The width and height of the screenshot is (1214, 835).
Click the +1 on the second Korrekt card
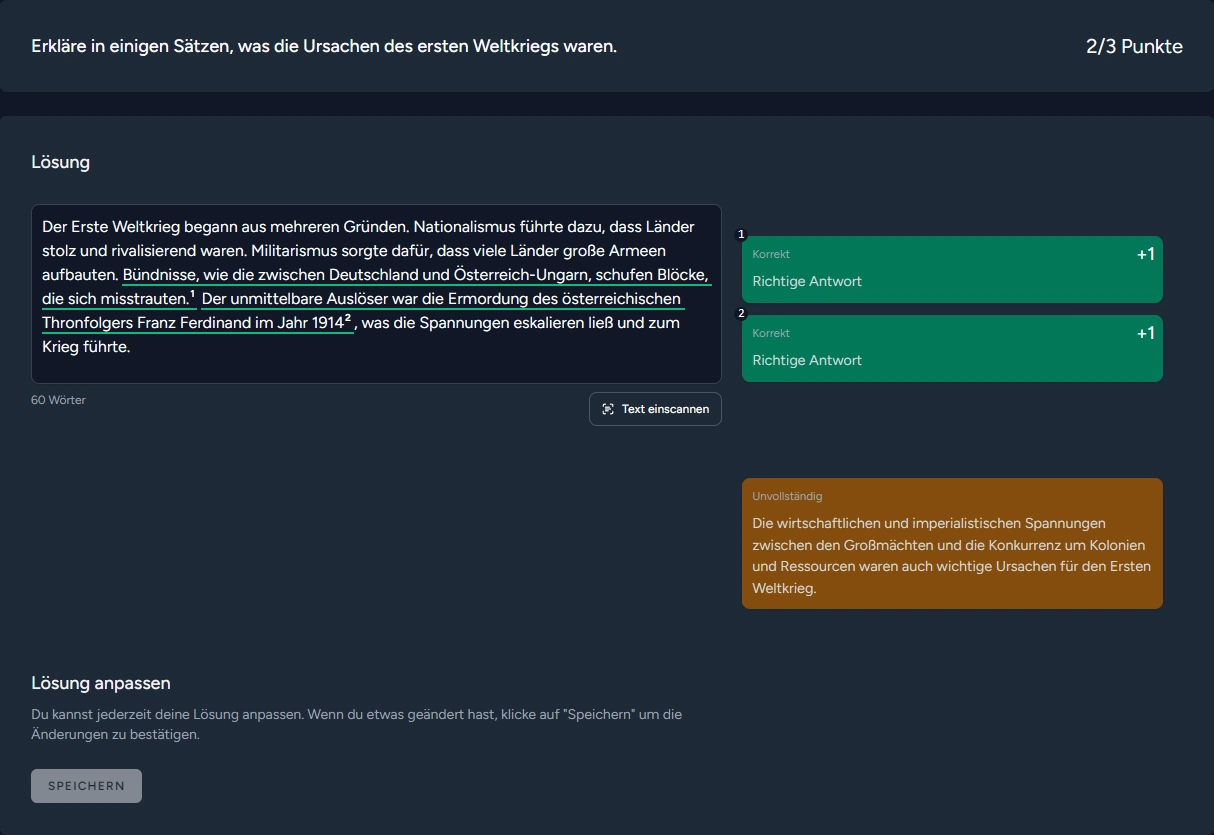point(1145,333)
